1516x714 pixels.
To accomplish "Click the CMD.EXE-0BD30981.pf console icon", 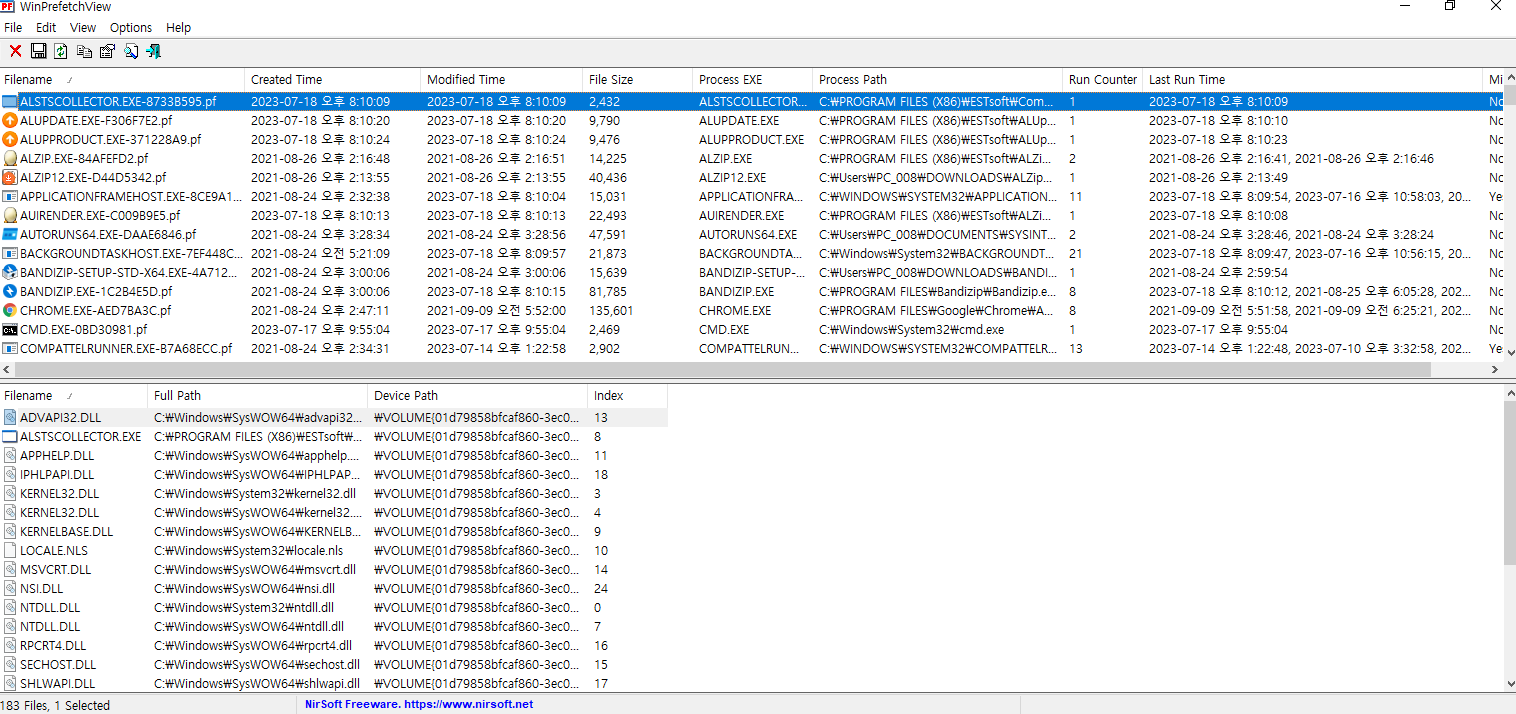I will click(10, 330).
